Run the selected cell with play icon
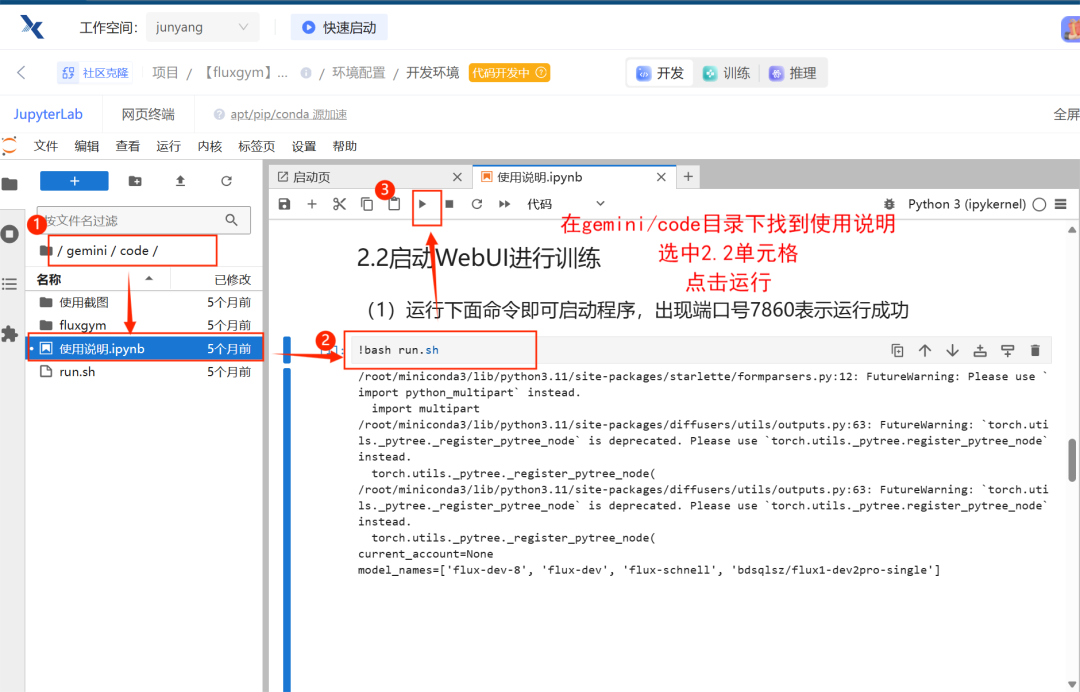 (x=423, y=204)
